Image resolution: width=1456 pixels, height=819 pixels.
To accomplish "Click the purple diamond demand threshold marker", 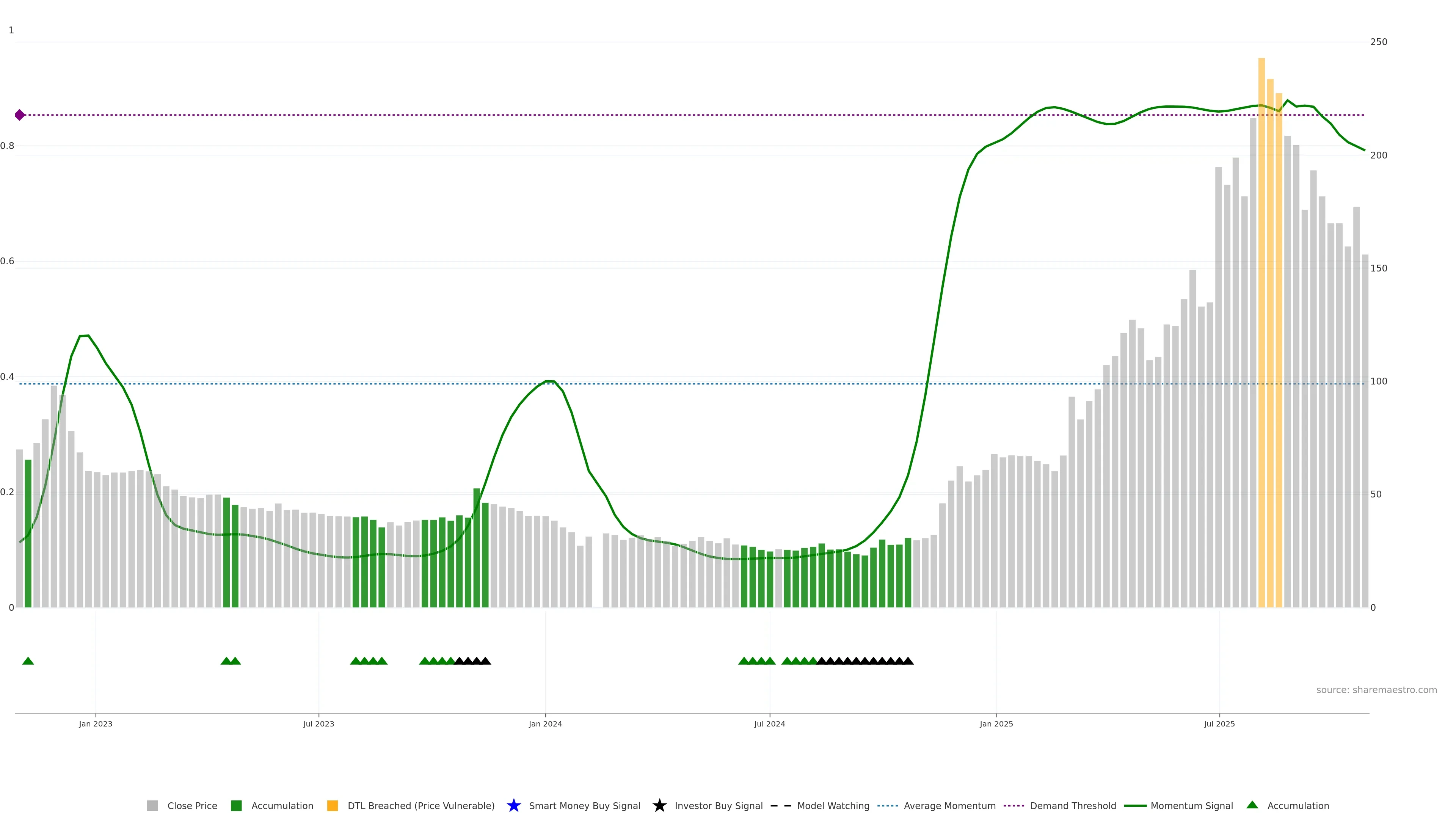I will pyautogui.click(x=20, y=115).
